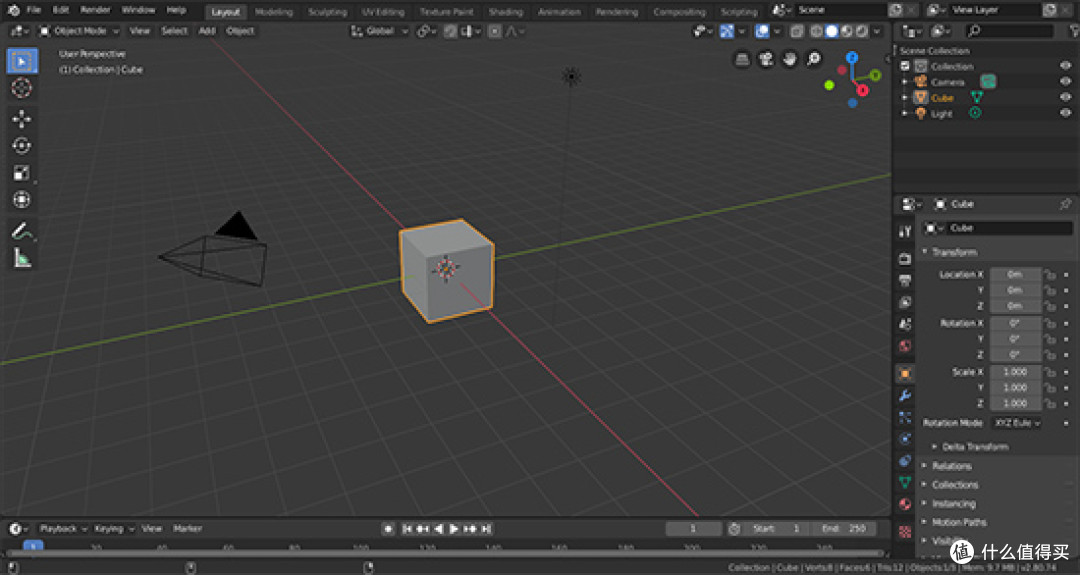This screenshot has height=575, width=1080.
Task: Choose the 3D Cursor tool
Action: coord(21,87)
